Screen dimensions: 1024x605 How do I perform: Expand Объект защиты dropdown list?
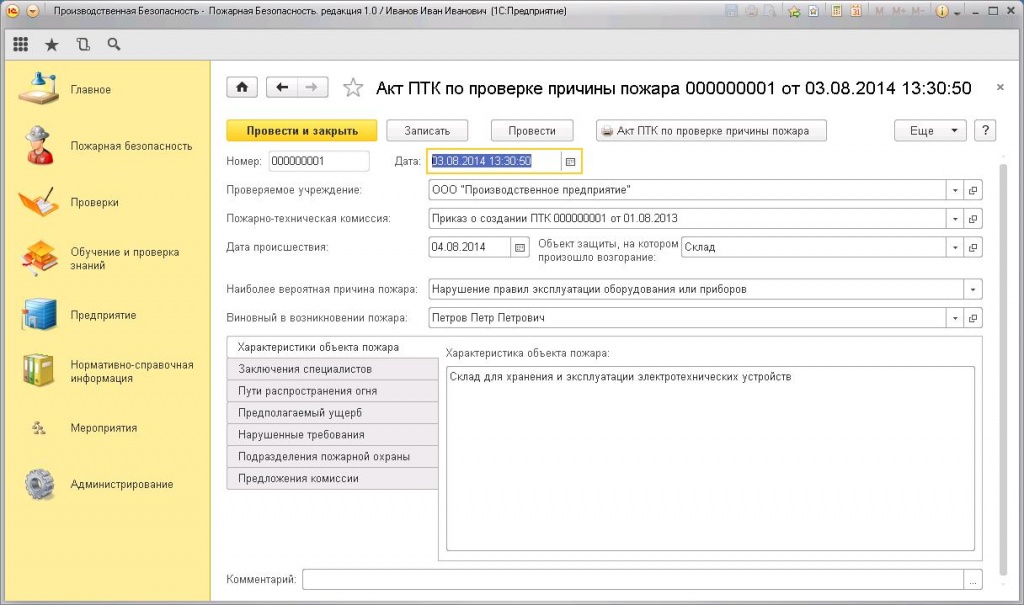coord(954,247)
